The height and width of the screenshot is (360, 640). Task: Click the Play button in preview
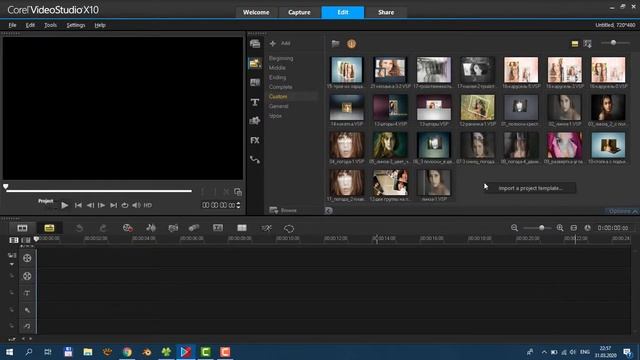click(64, 205)
